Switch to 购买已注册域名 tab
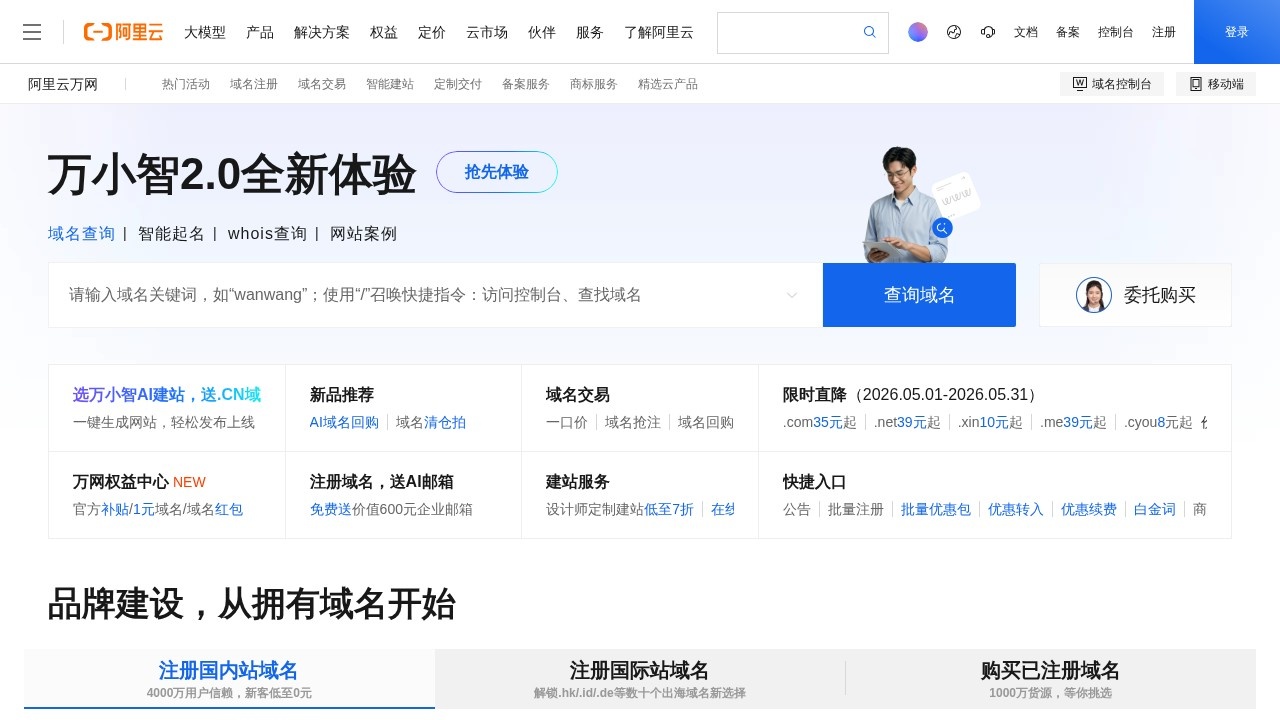The image size is (1280, 720). (1050, 679)
